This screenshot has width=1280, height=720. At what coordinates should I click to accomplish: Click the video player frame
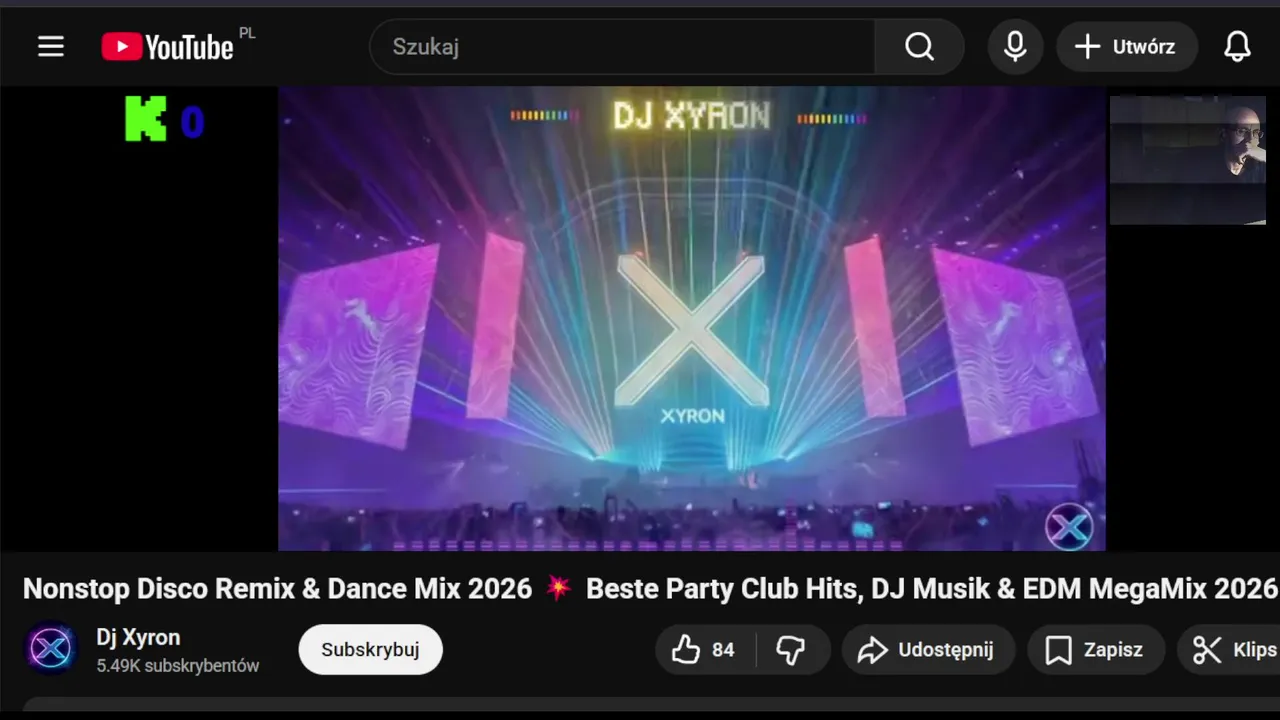[692, 318]
